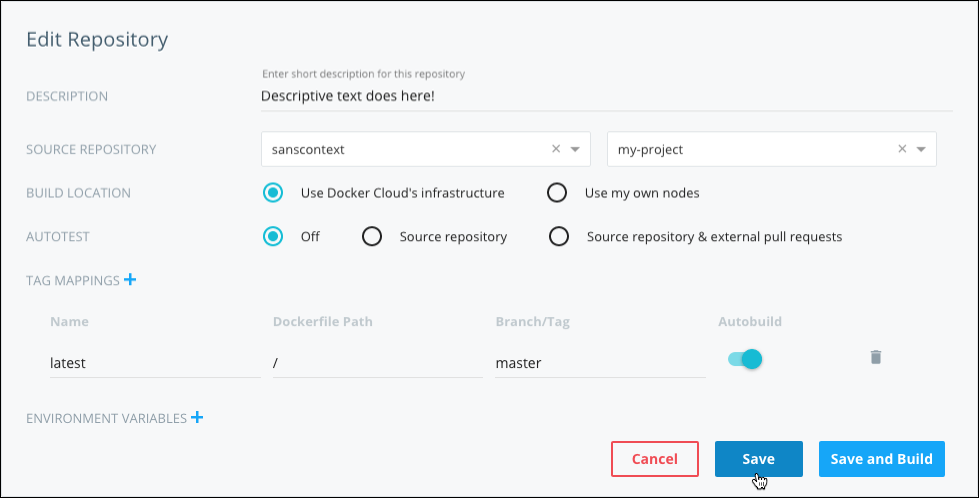979x498 pixels.
Task: Select Use my own nodes option
Action: coord(557,192)
